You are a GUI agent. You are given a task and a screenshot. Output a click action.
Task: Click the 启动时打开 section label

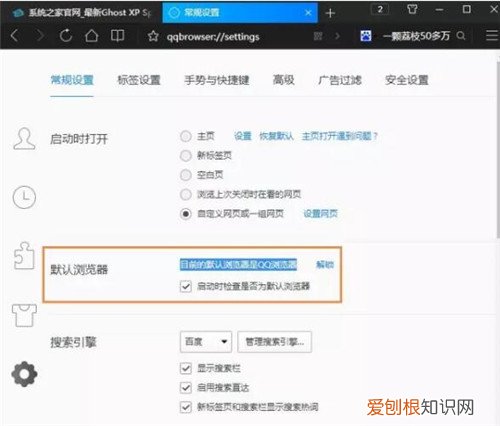pos(79,139)
